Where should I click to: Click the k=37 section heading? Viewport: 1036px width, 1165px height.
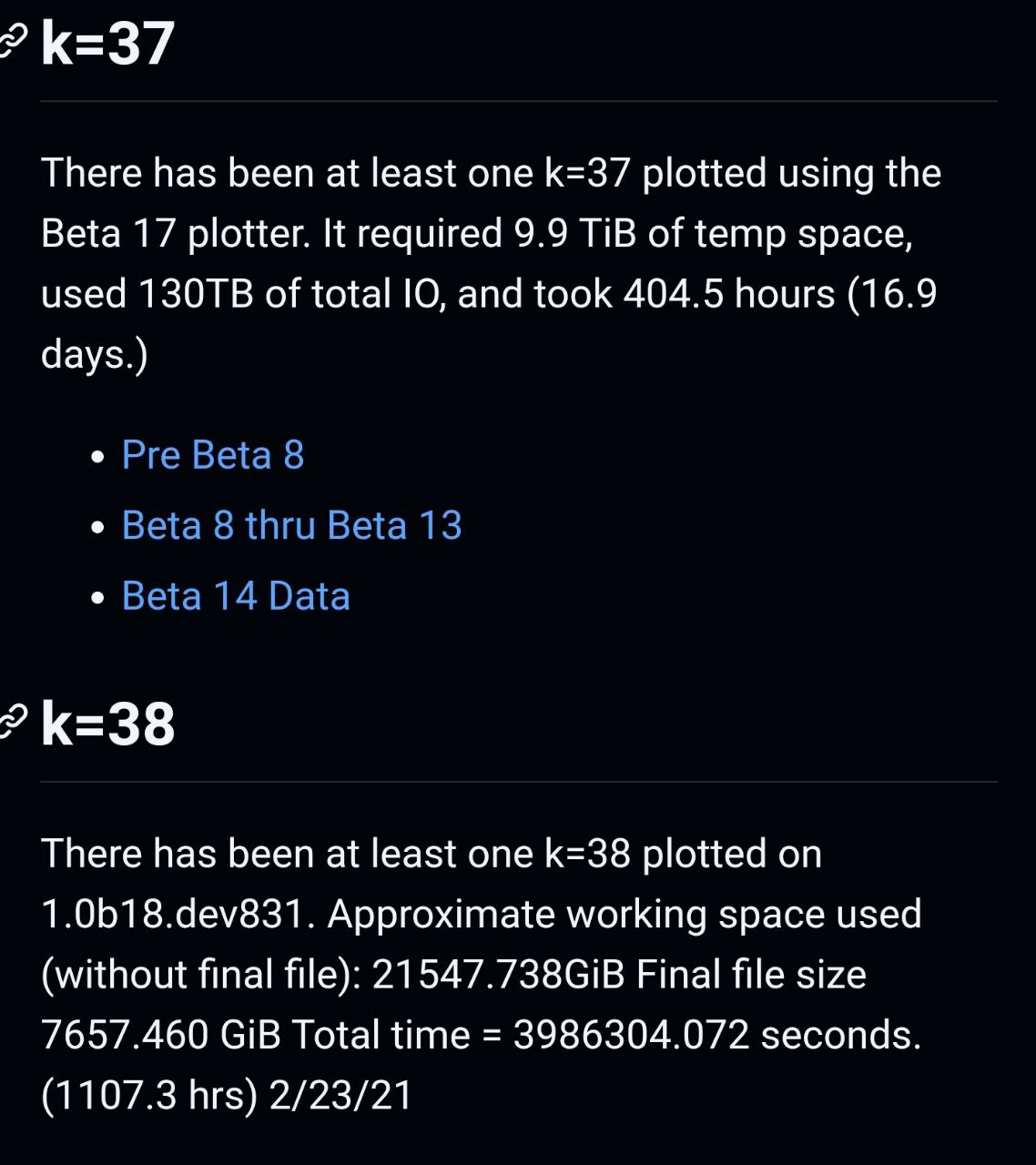[x=108, y=43]
